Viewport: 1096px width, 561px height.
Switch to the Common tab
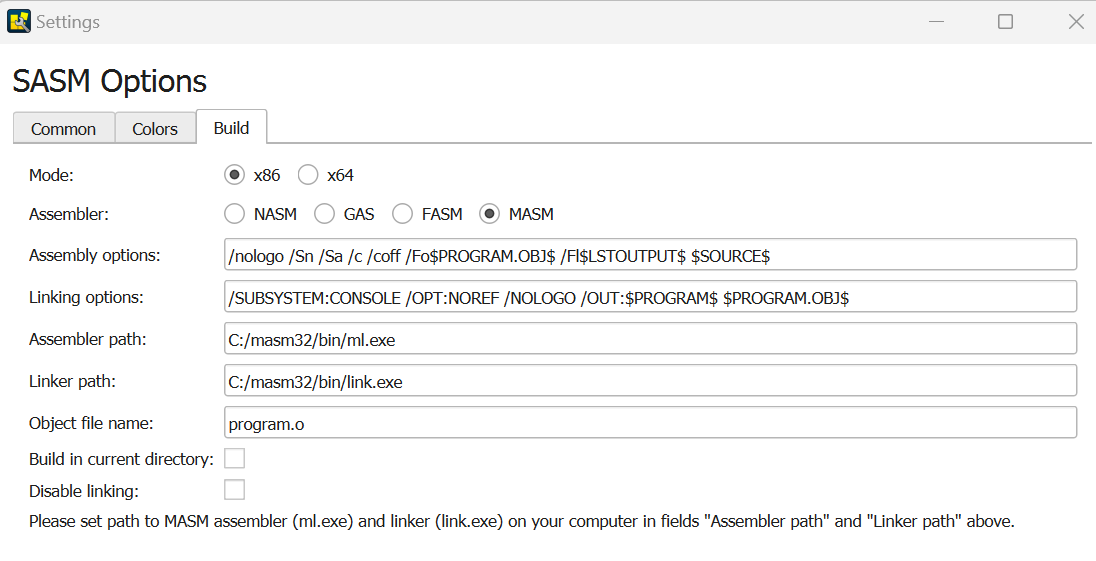[63, 129]
